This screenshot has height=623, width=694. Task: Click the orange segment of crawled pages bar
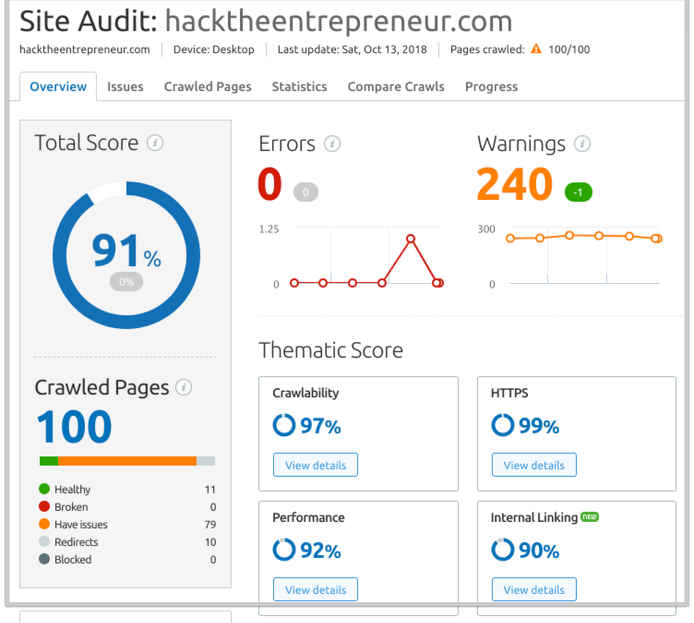127,461
